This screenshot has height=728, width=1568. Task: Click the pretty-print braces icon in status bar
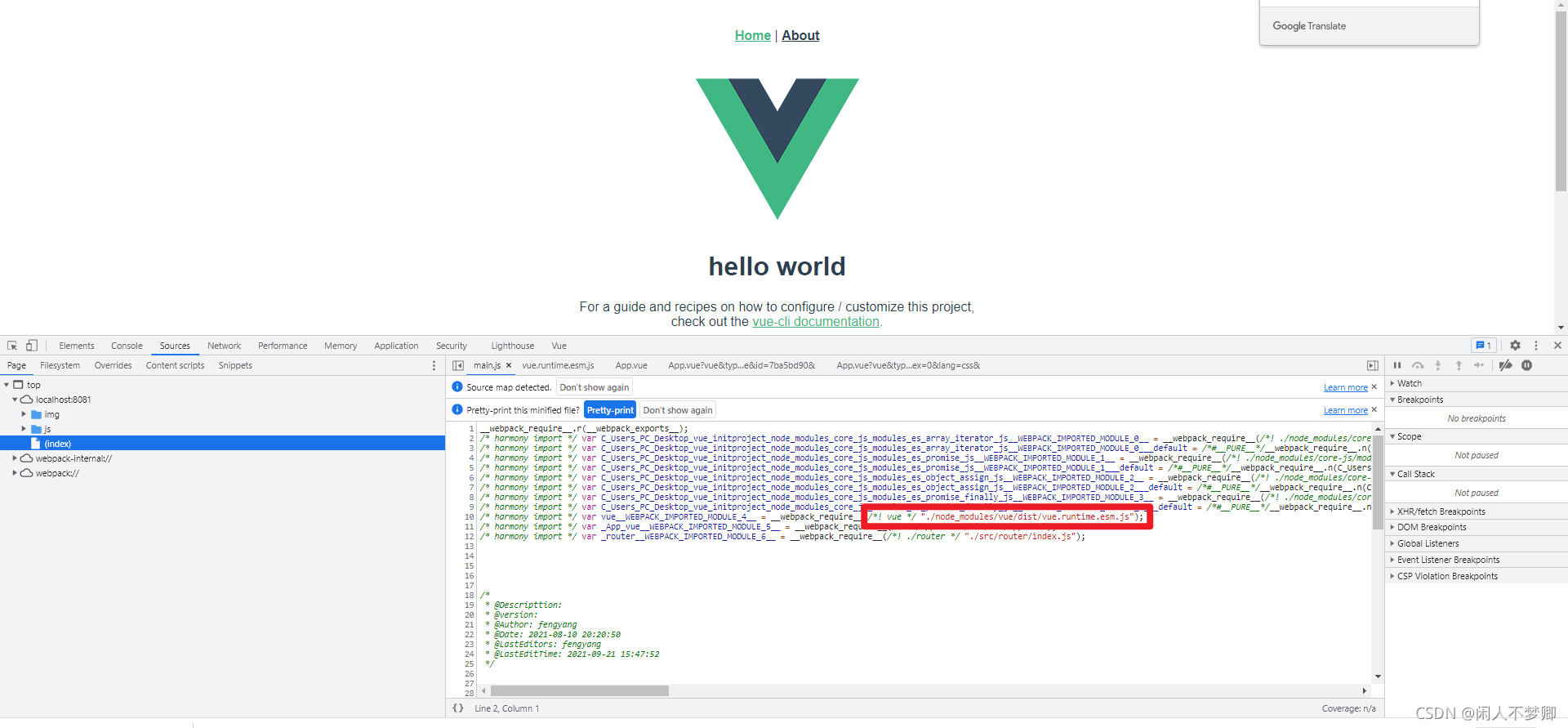click(x=458, y=708)
